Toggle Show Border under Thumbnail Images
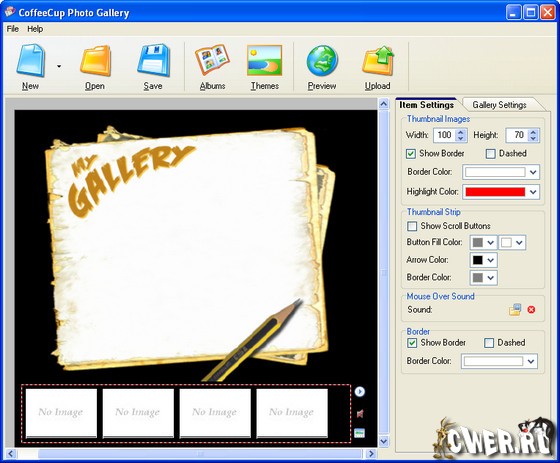 411,154
